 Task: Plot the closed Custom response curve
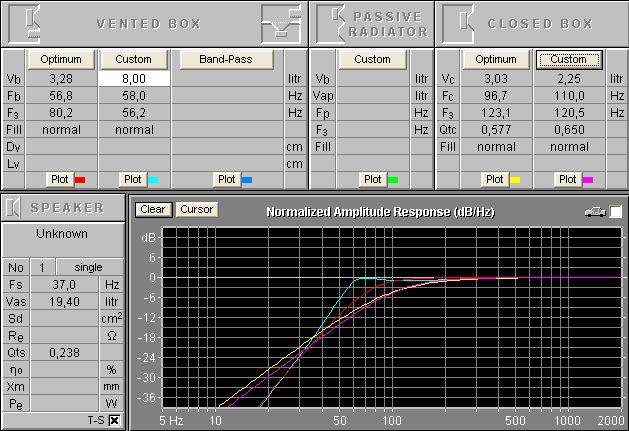pyautogui.click(x=568, y=179)
